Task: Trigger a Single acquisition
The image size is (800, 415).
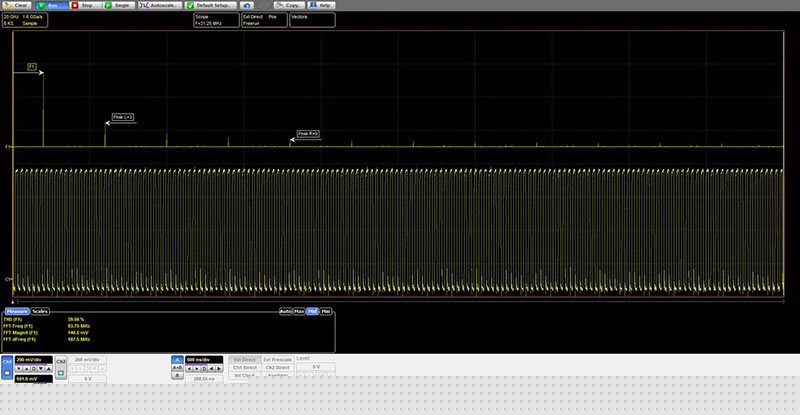Action: 118,5
